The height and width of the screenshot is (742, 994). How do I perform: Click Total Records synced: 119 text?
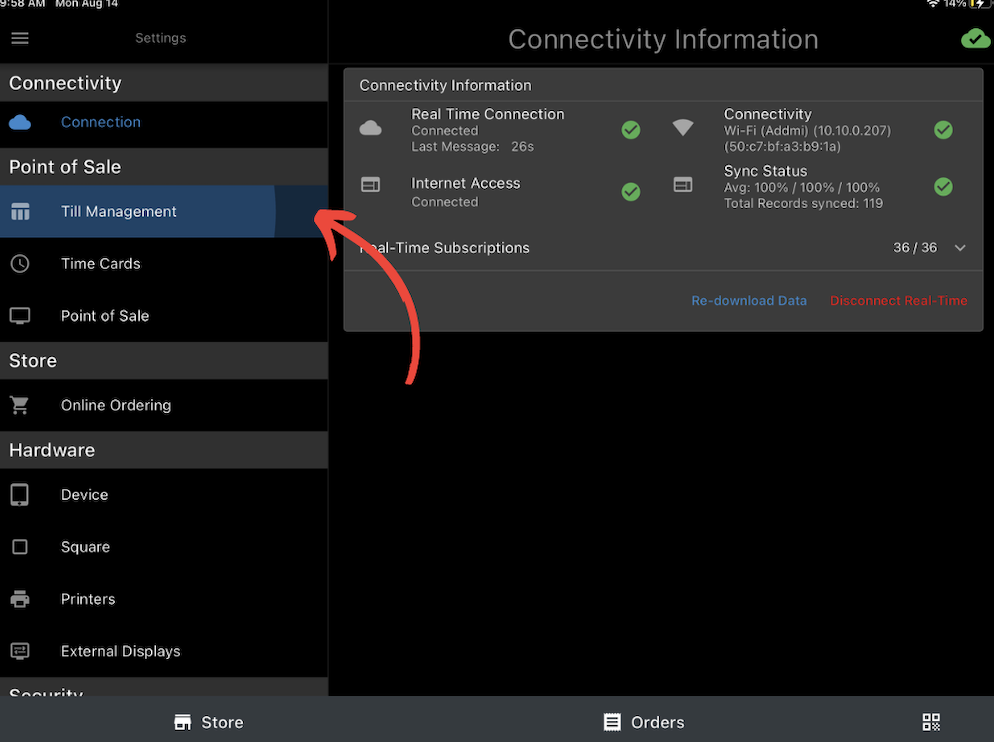tap(803, 204)
